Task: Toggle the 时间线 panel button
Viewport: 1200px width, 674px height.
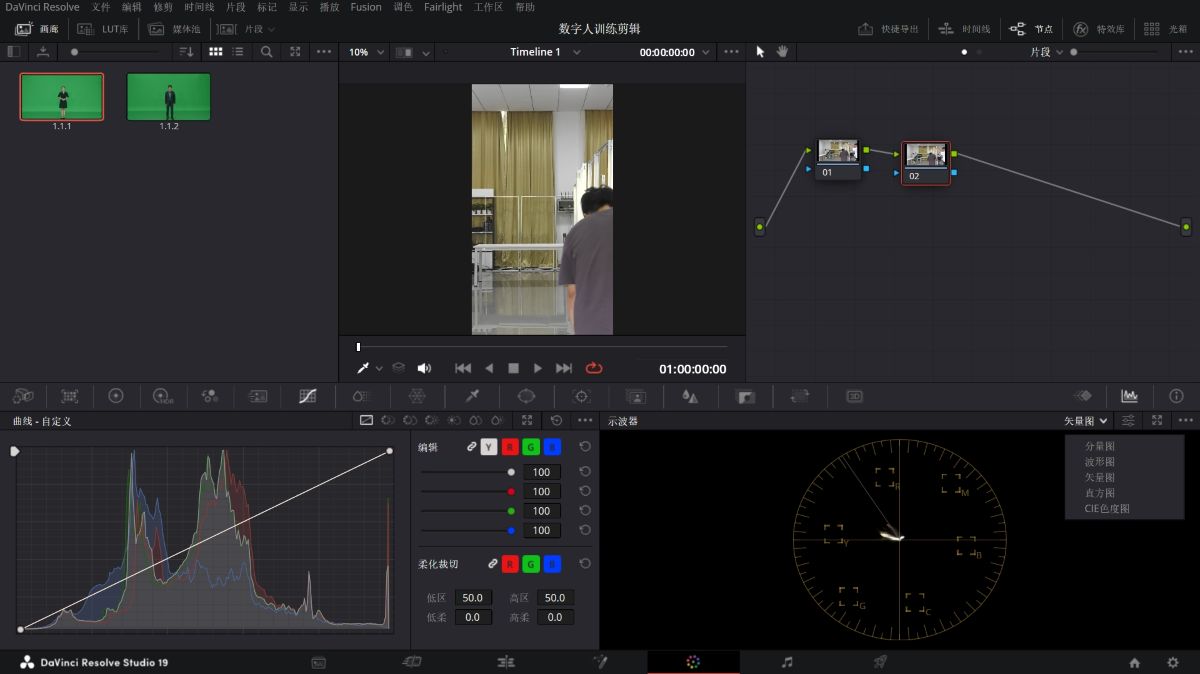Action: 964,29
